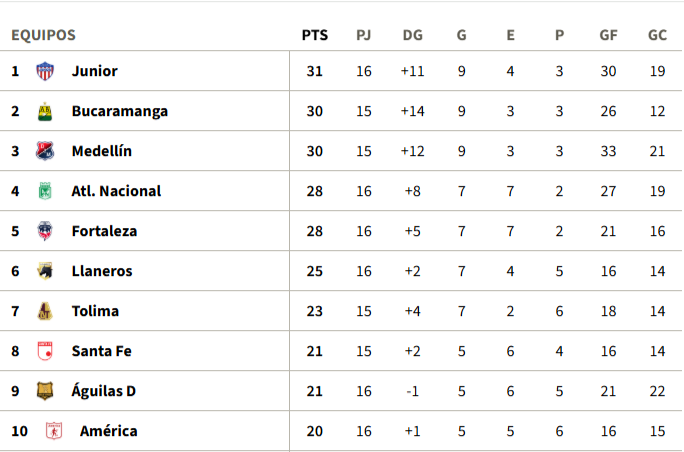Click the Santa Fe crest icon
This screenshot has width=684, height=452.
pos(44,351)
